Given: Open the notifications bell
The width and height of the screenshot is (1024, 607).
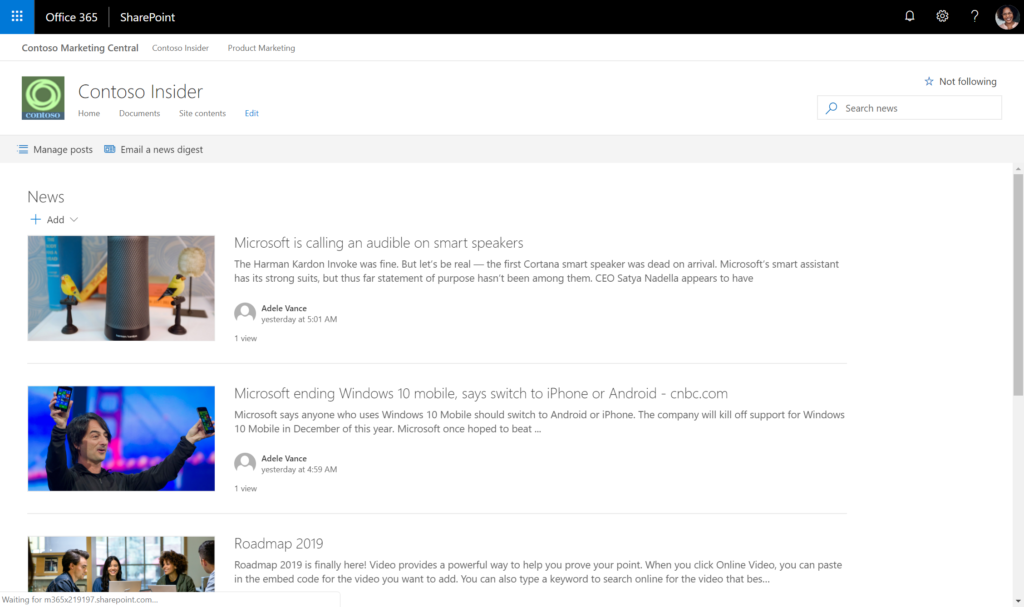Looking at the screenshot, I should coord(909,16).
